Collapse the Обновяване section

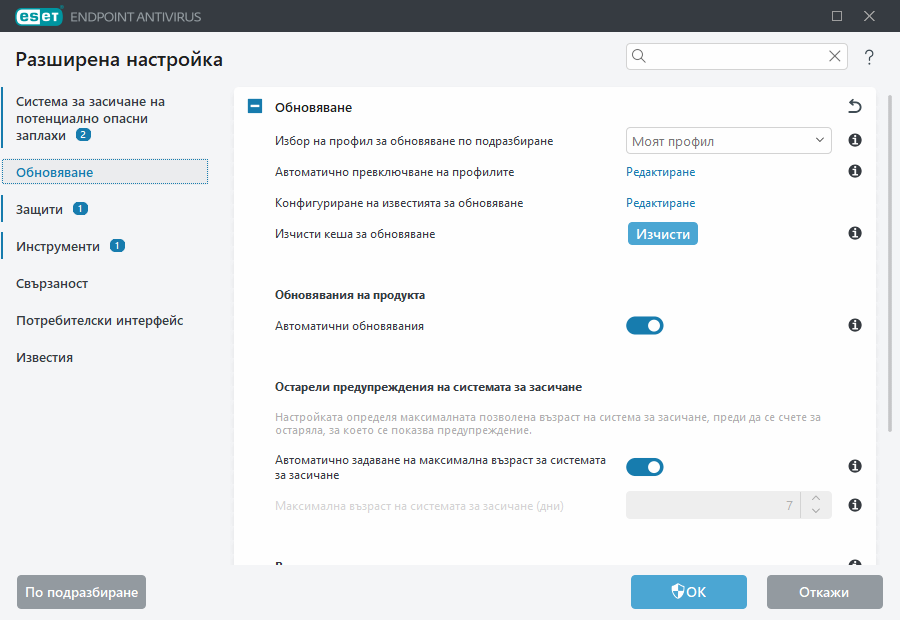pos(254,105)
